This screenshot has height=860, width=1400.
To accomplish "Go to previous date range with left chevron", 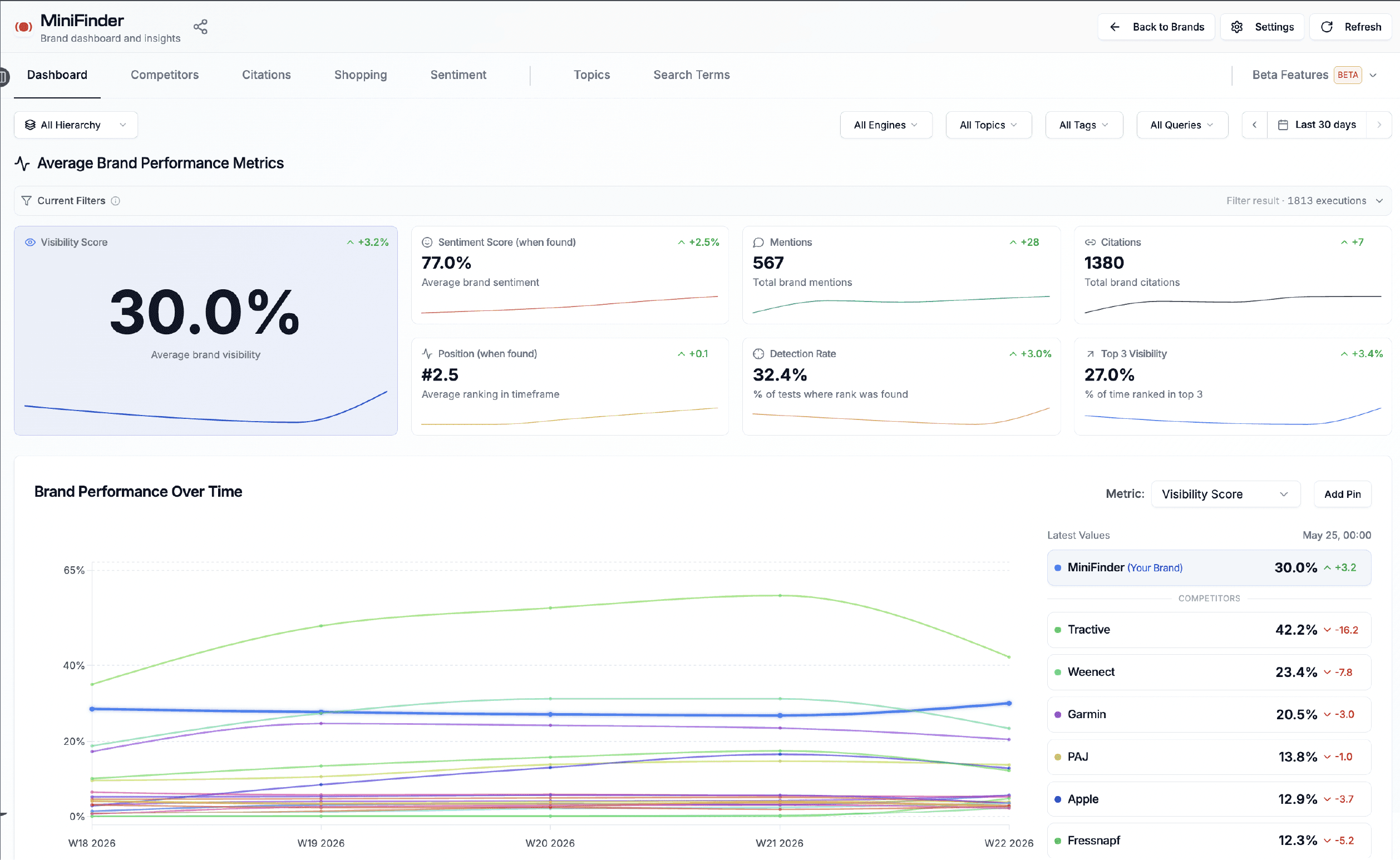I will tap(1254, 125).
